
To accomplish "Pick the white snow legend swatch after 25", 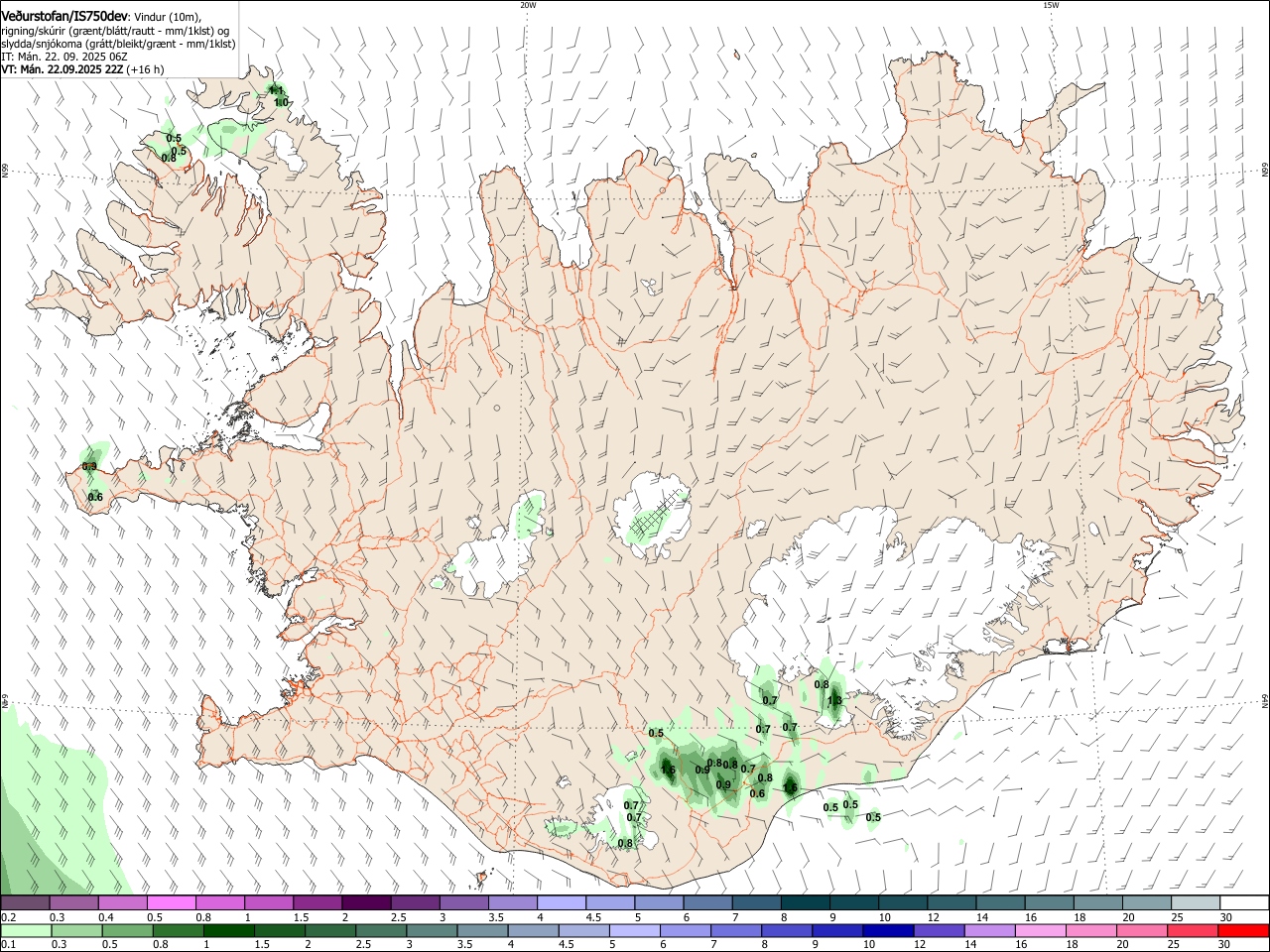I will tap(1243, 902).
